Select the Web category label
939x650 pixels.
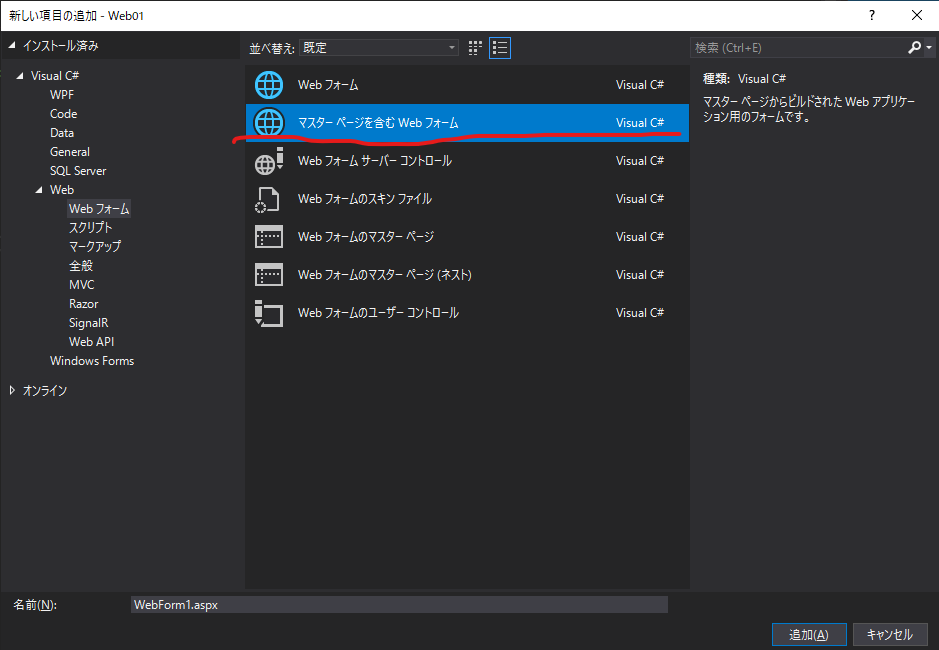tap(62, 190)
